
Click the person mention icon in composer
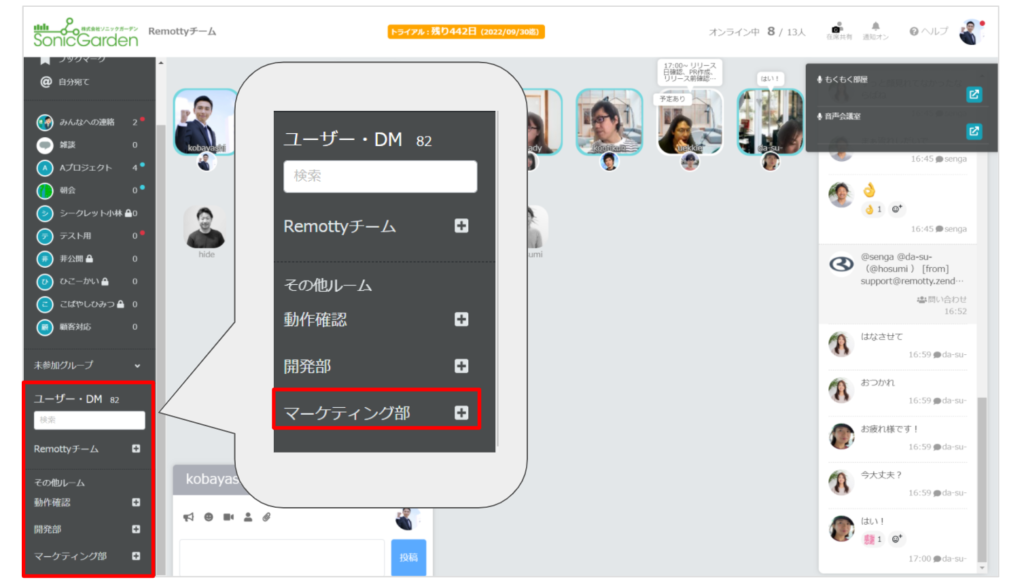248,517
